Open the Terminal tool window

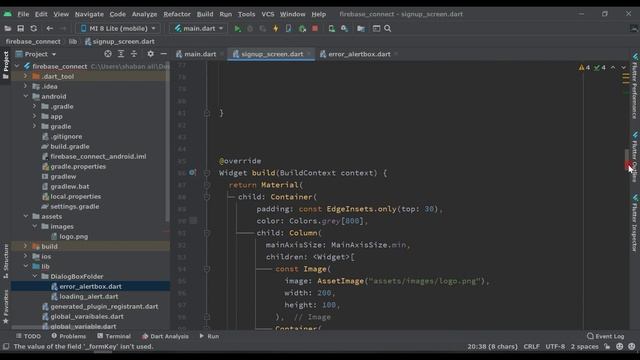click(x=114, y=336)
